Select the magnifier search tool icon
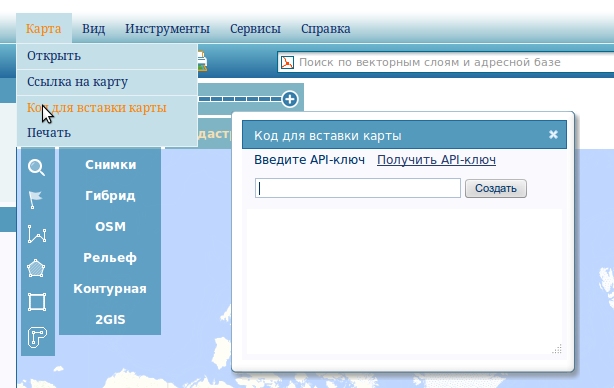 [36, 168]
